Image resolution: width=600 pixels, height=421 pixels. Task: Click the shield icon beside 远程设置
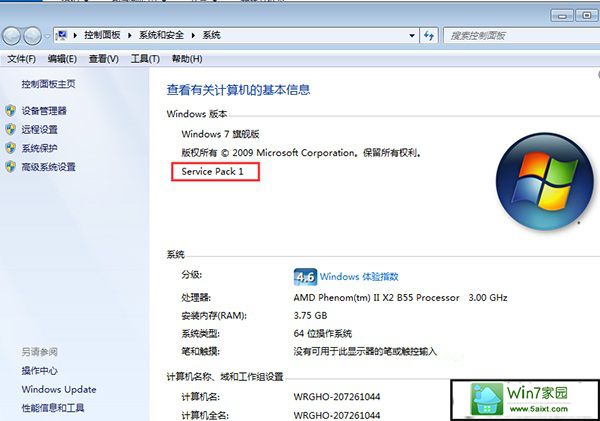(11, 129)
